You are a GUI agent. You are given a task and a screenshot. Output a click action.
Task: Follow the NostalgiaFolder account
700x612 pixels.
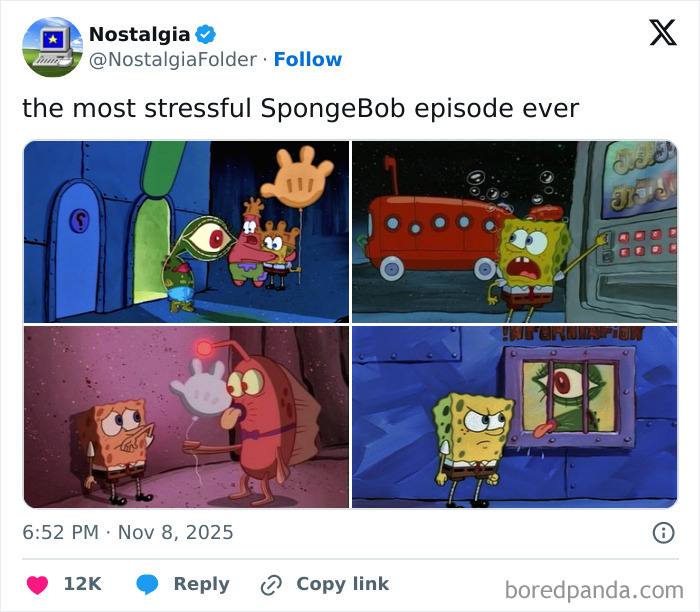(308, 59)
